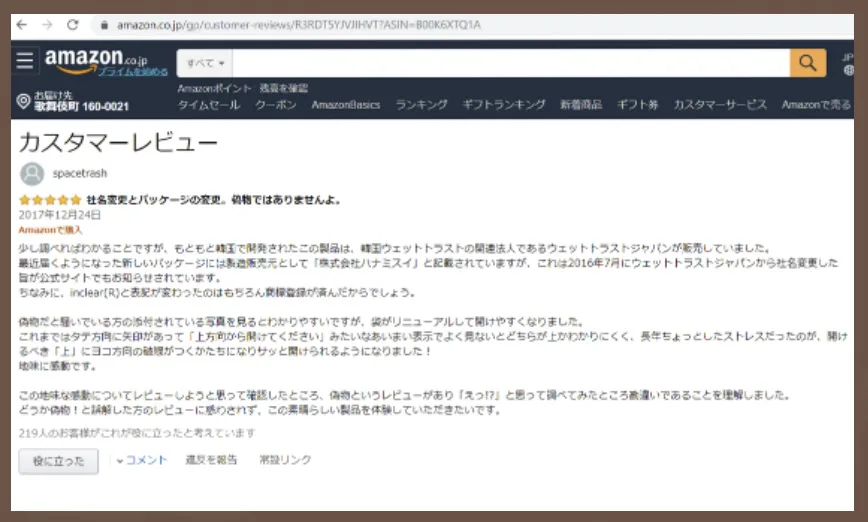Open the Amazonポイント link
This screenshot has width=868, height=522.
pyautogui.click(x=214, y=88)
